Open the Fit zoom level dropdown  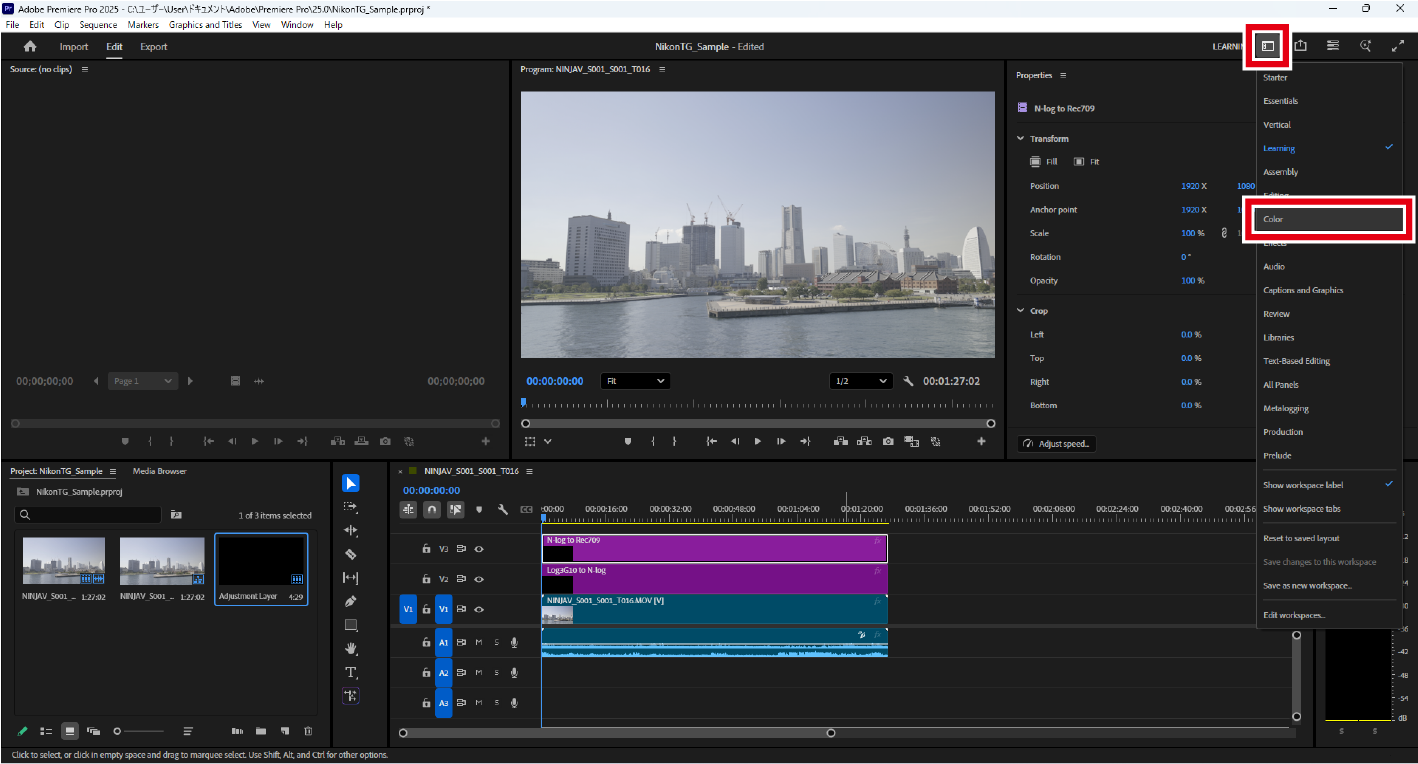(635, 381)
